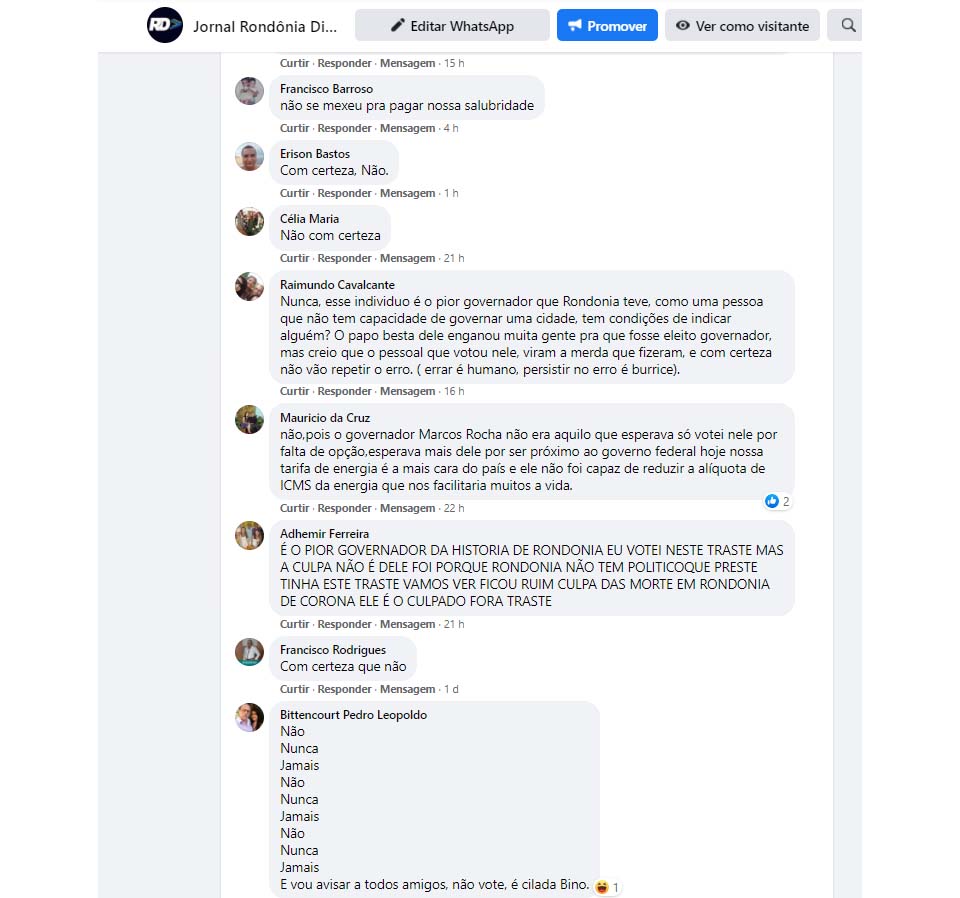Click Raimundo Cavalcante's name link

click(337, 285)
